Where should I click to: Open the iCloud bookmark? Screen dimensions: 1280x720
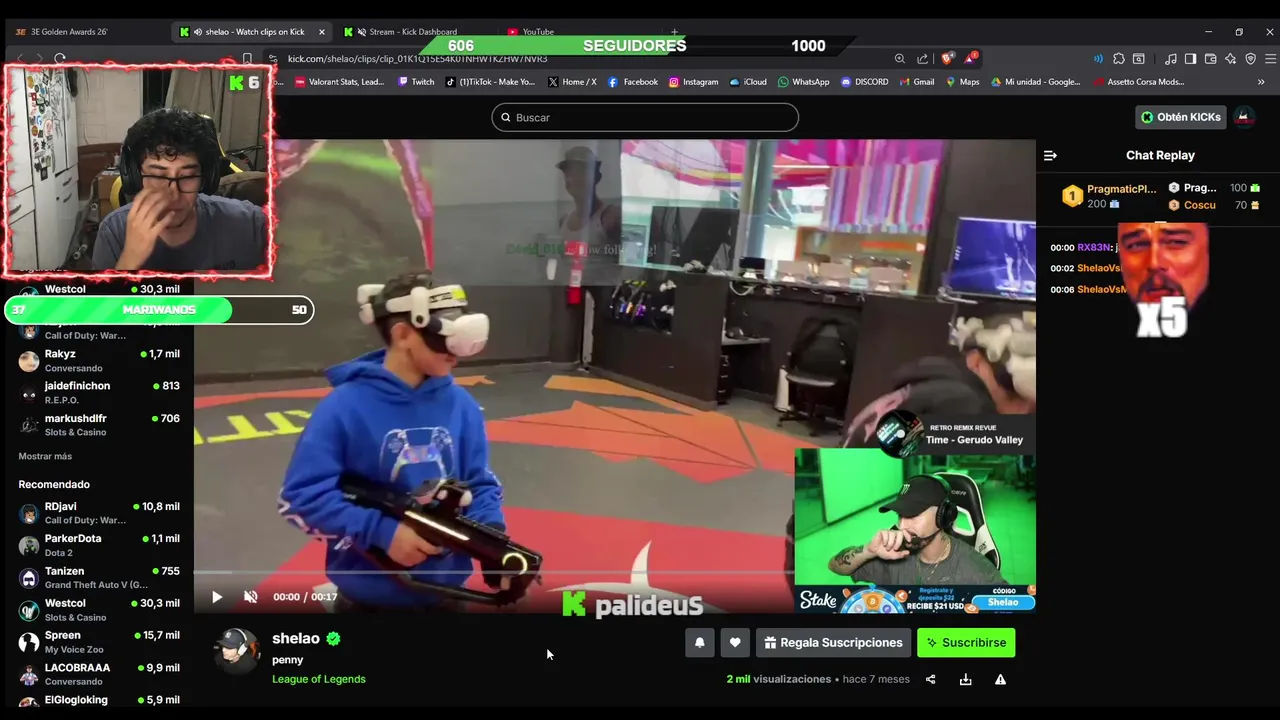click(747, 82)
